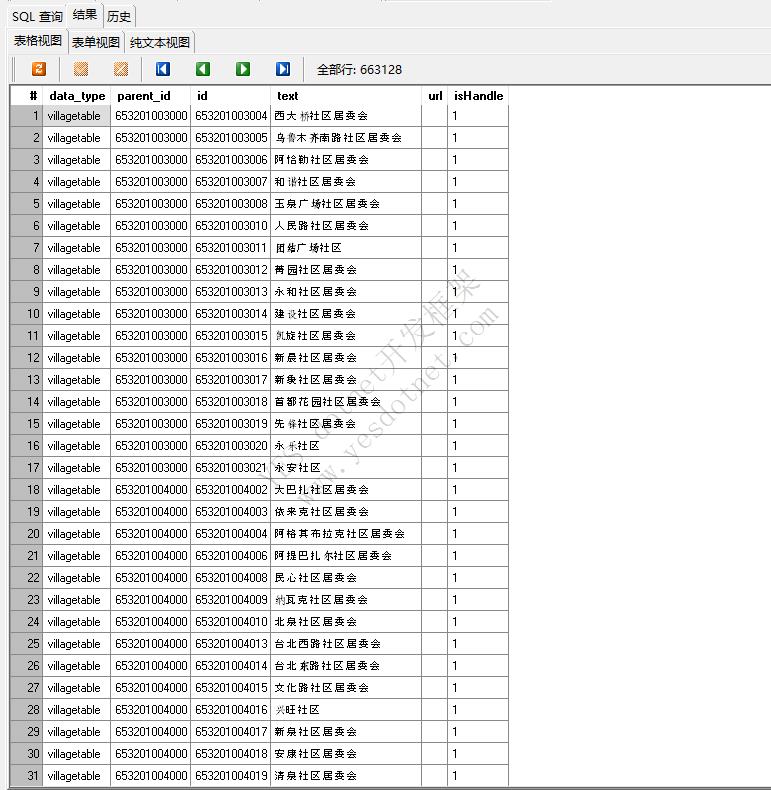Open the 历史 tab
Image resolution: width=771 pixels, height=790 pixels.
(x=119, y=16)
